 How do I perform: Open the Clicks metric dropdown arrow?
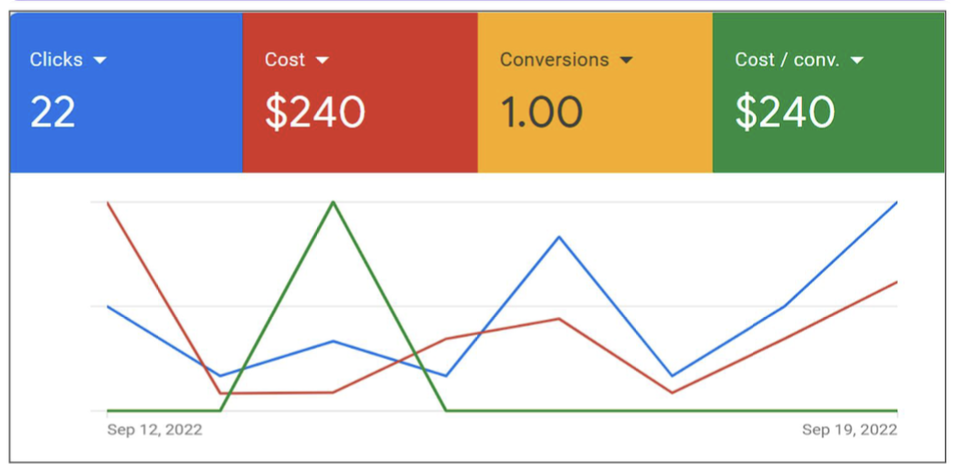point(99,60)
